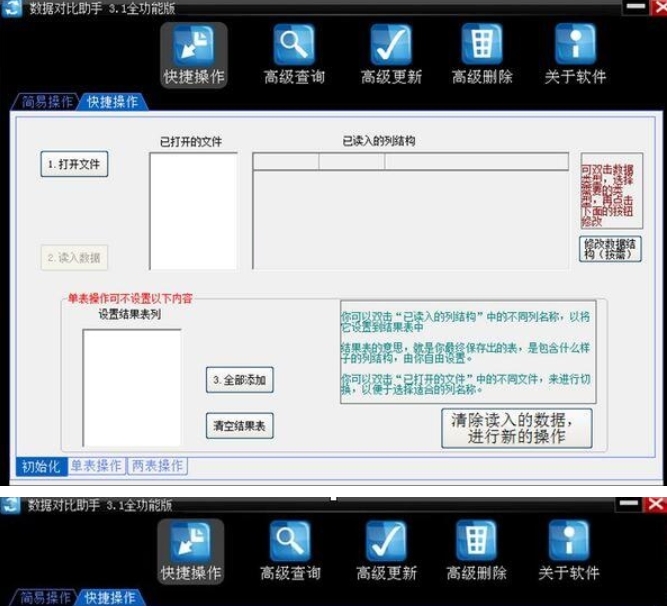
Task: Switch to 快捷操作 tab in bottom window
Action: [x=110, y=597]
